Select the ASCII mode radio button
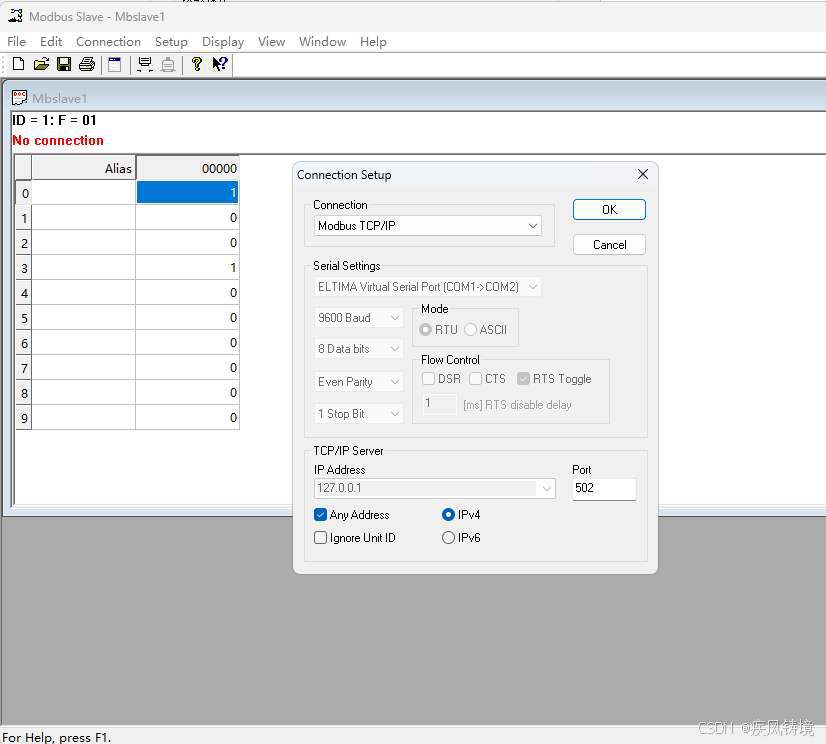Viewport: 826px width, 744px height. coord(470,329)
